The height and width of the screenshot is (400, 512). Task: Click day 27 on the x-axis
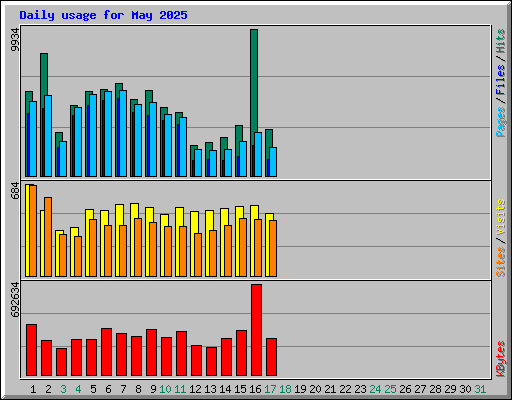tap(420, 389)
